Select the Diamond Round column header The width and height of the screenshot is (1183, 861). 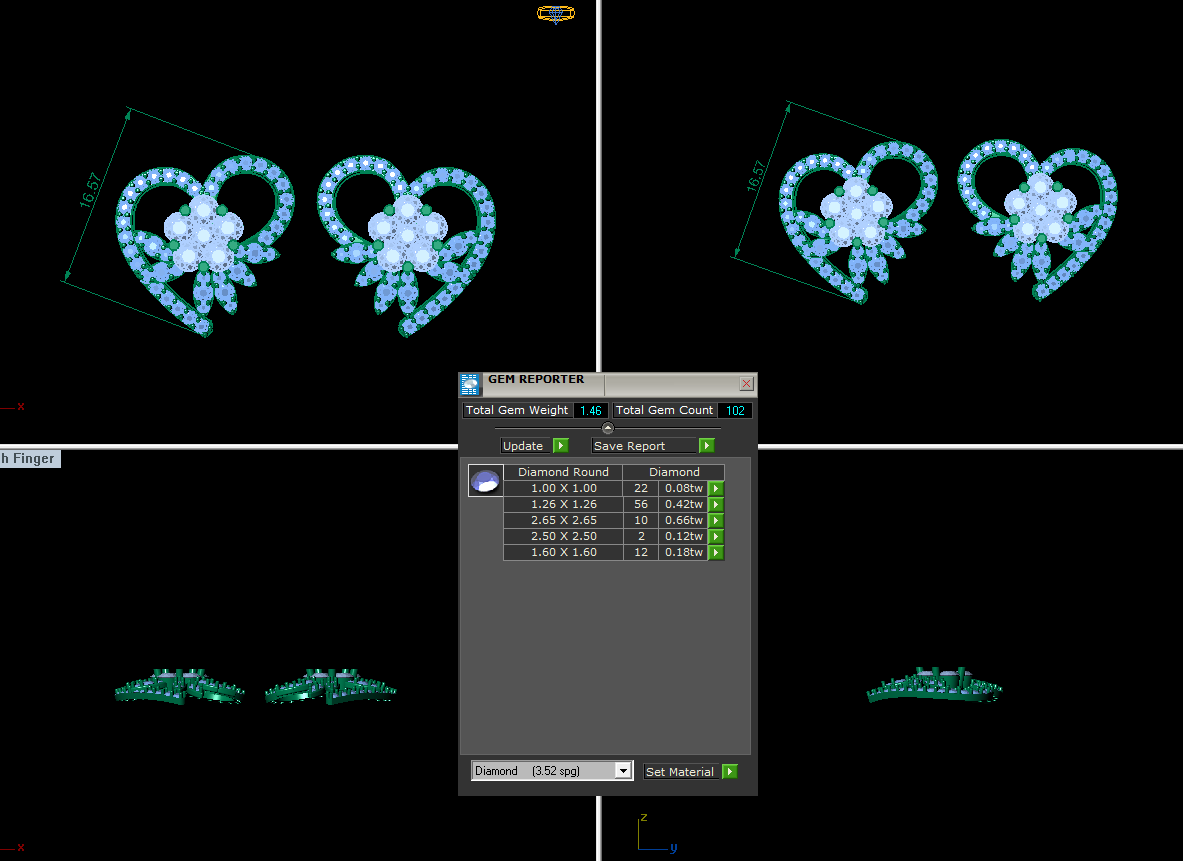coord(563,472)
